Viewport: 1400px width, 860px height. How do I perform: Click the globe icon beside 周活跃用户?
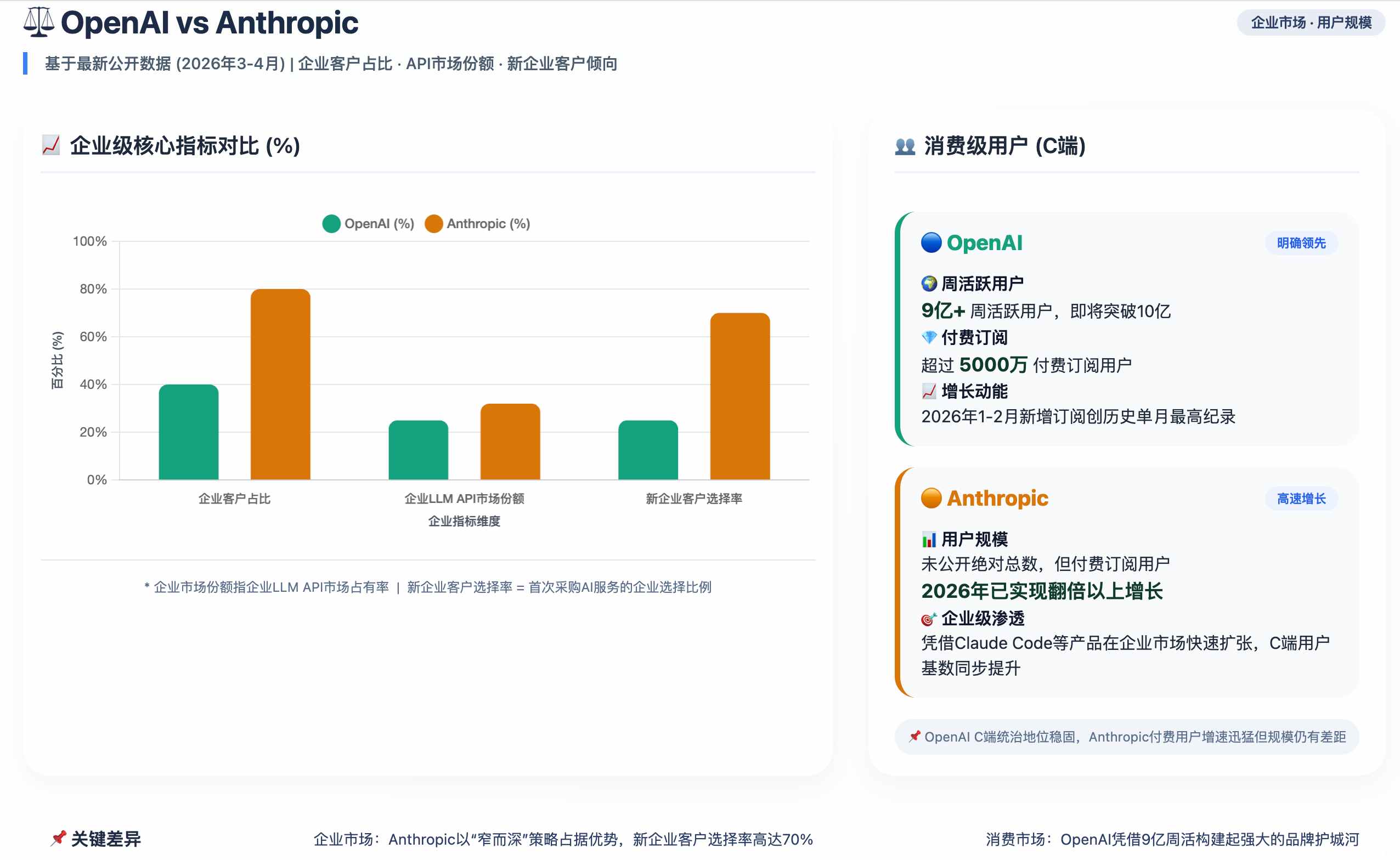coord(928,283)
